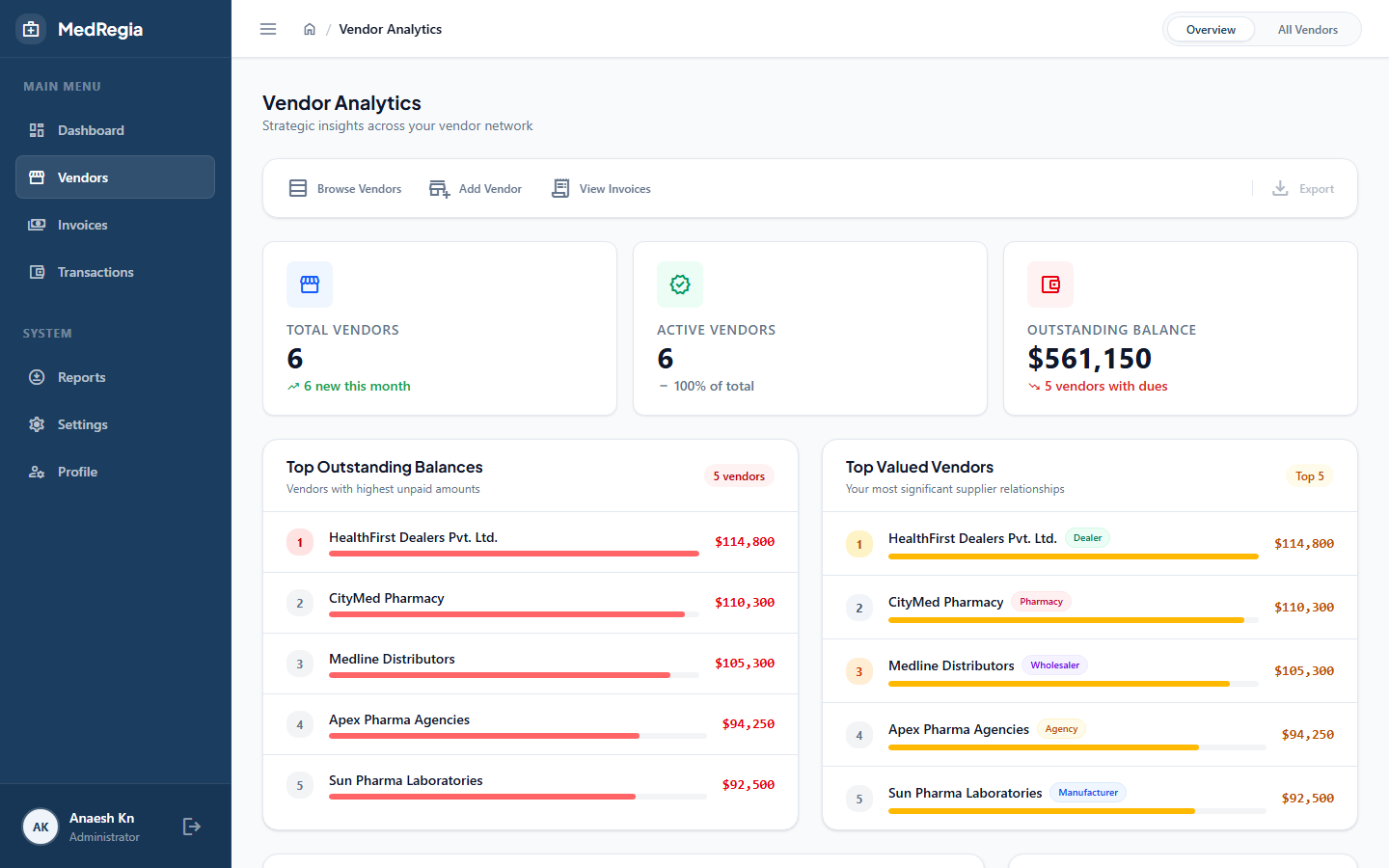Click HealthFirst red balance bar in Outstanding Balances
The height and width of the screenshot is (868, 1389).
(513, 554)
